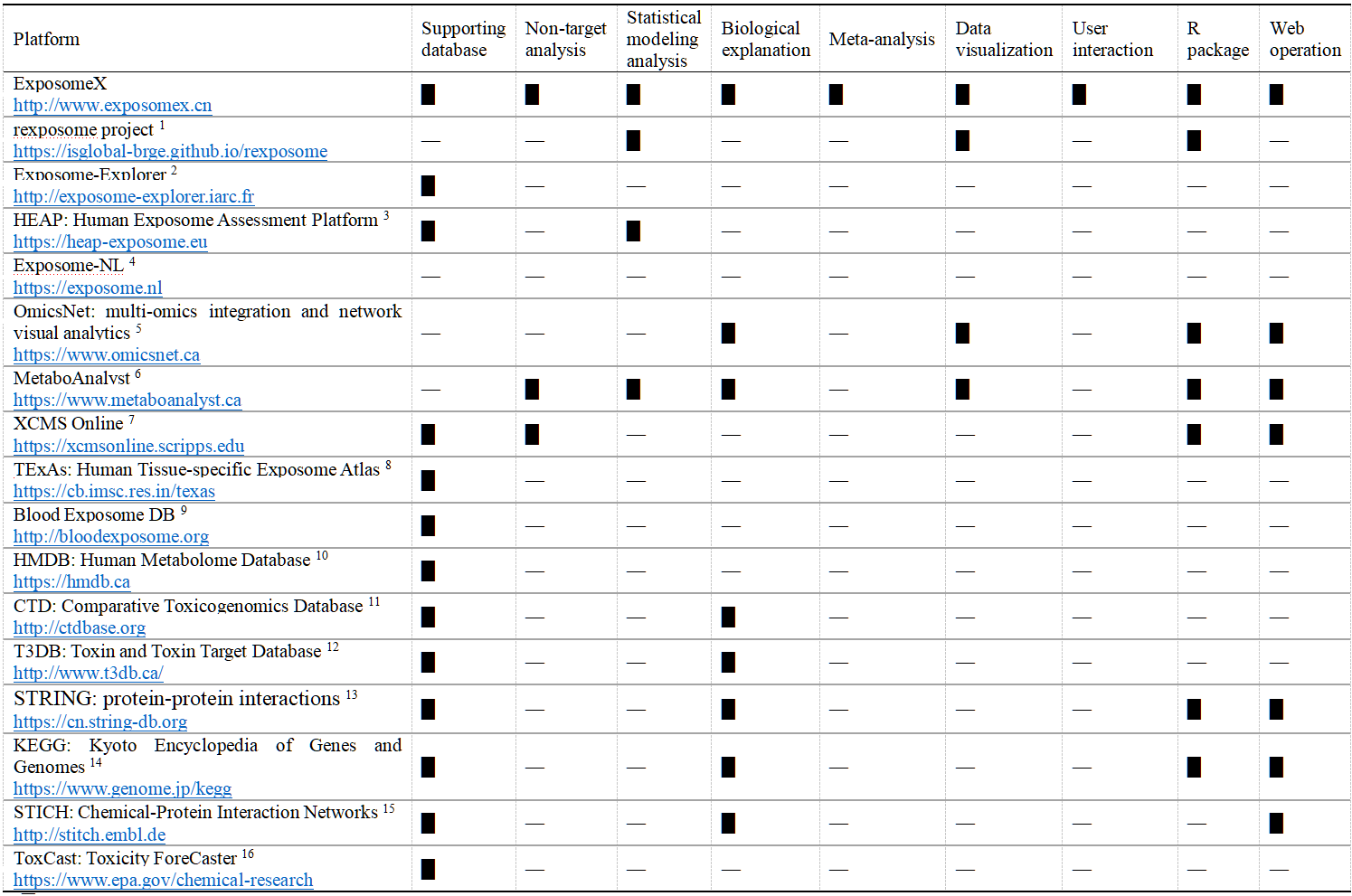Select STICH: Chemical-Protein Interaction Networks text
Image resolution: width=1352 pixels, height=896 pixels.
click(195, 812)
